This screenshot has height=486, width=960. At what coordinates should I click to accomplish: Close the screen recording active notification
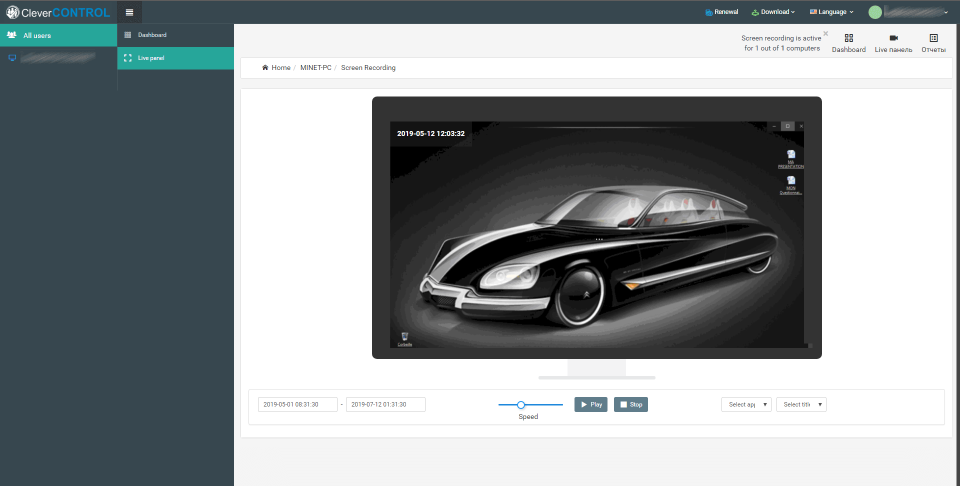[x=825, y=33]
